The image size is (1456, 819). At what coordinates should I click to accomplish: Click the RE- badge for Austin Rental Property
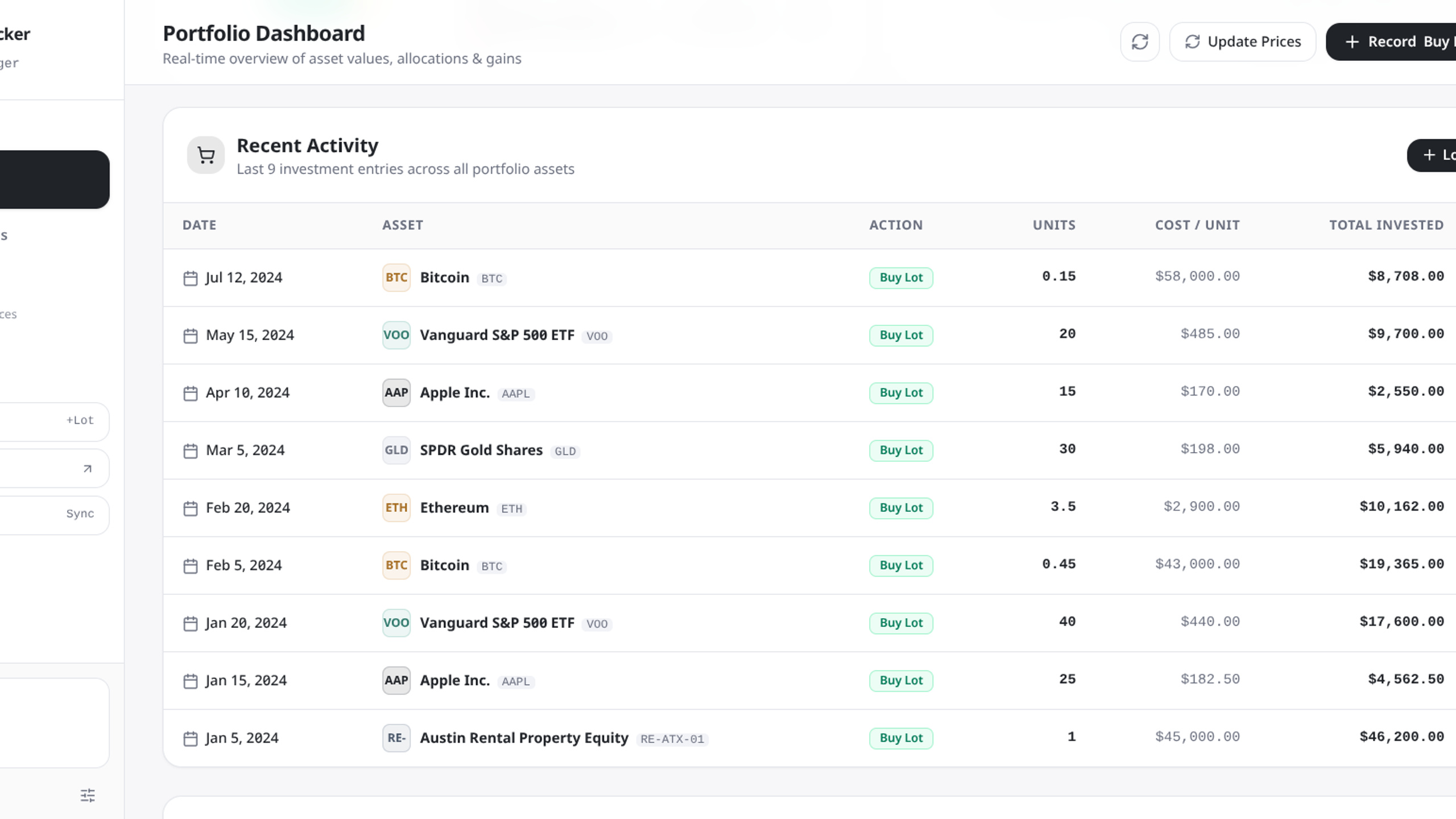396,738
